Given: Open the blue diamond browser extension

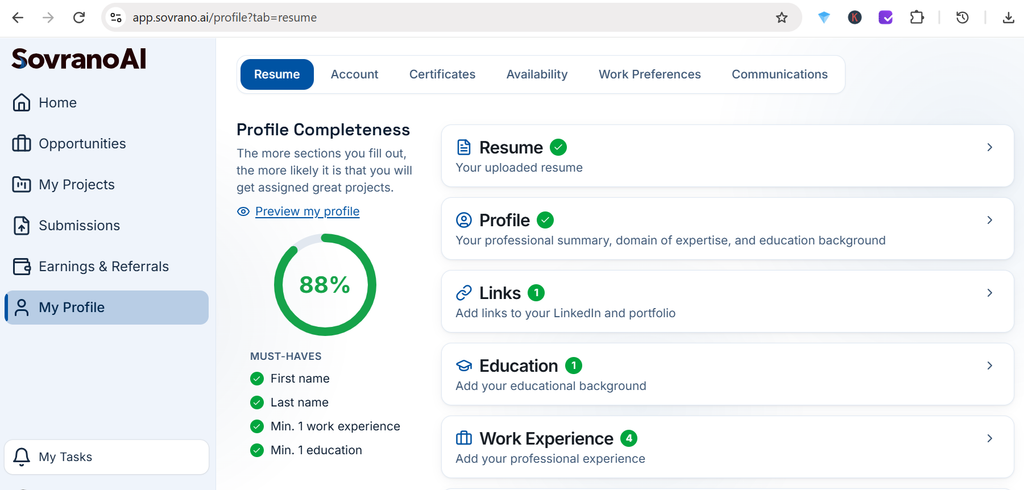Looking at the screenshot, I should tap(824, 18).
